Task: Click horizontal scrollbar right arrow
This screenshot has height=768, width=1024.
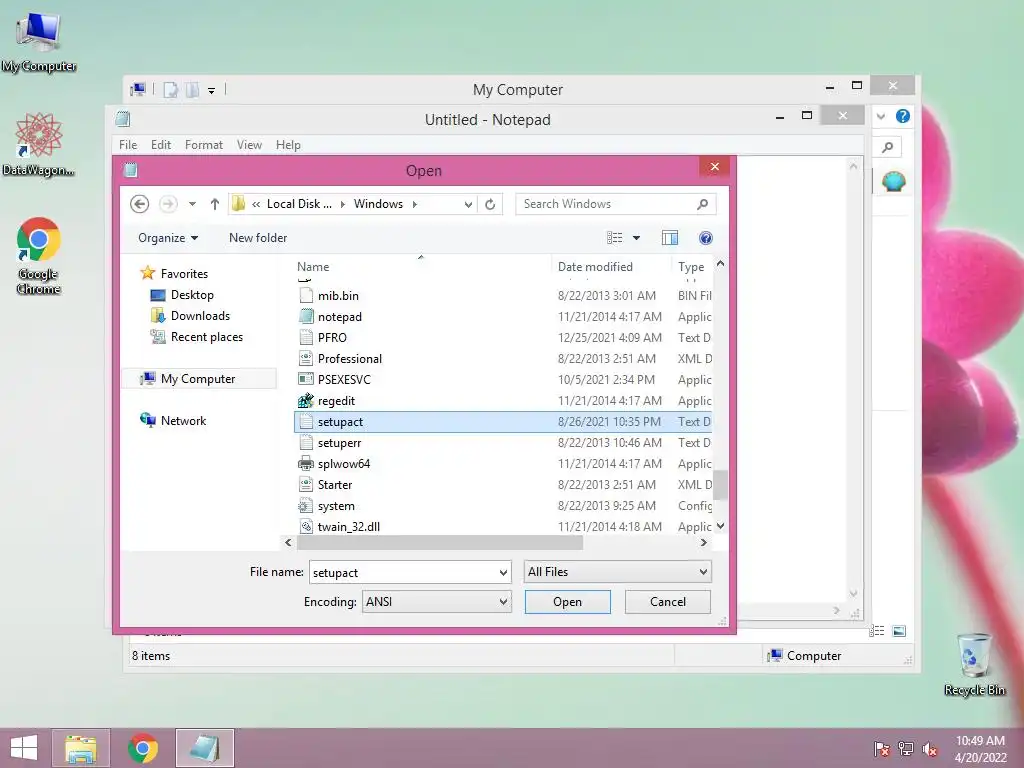Action: coord(703,542)
